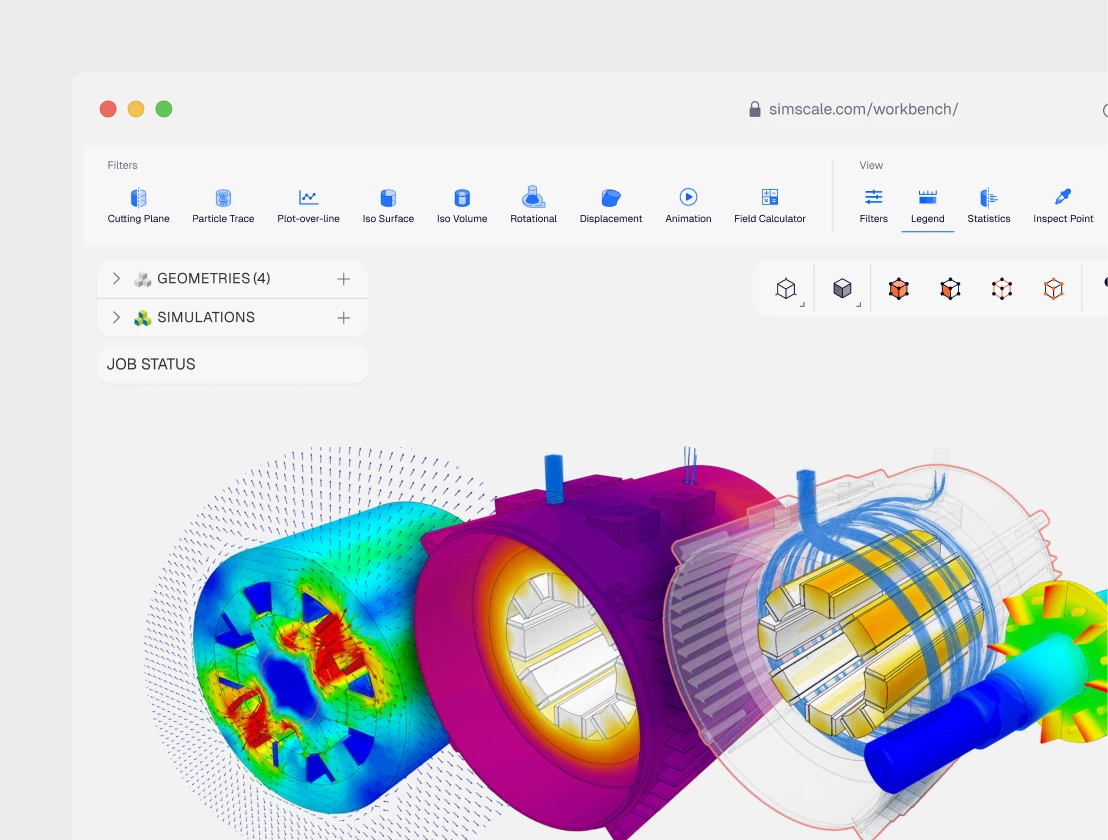Screen dimensions: 1108x840
Task: Click the geometries cubes icon
Action: [x=143, y=279]
